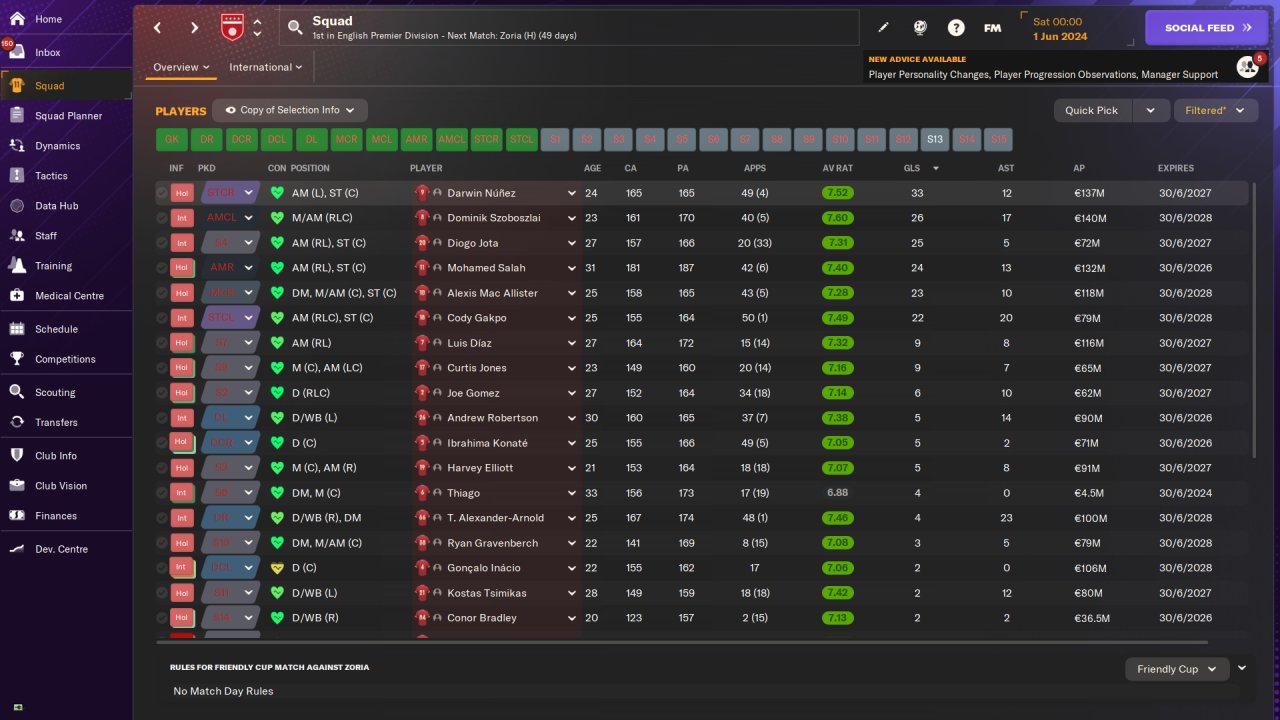Open the Filtered dropdown
Image resolution: width=1280 pixels, height=720 pixels.
click(x=1215, y=110)
